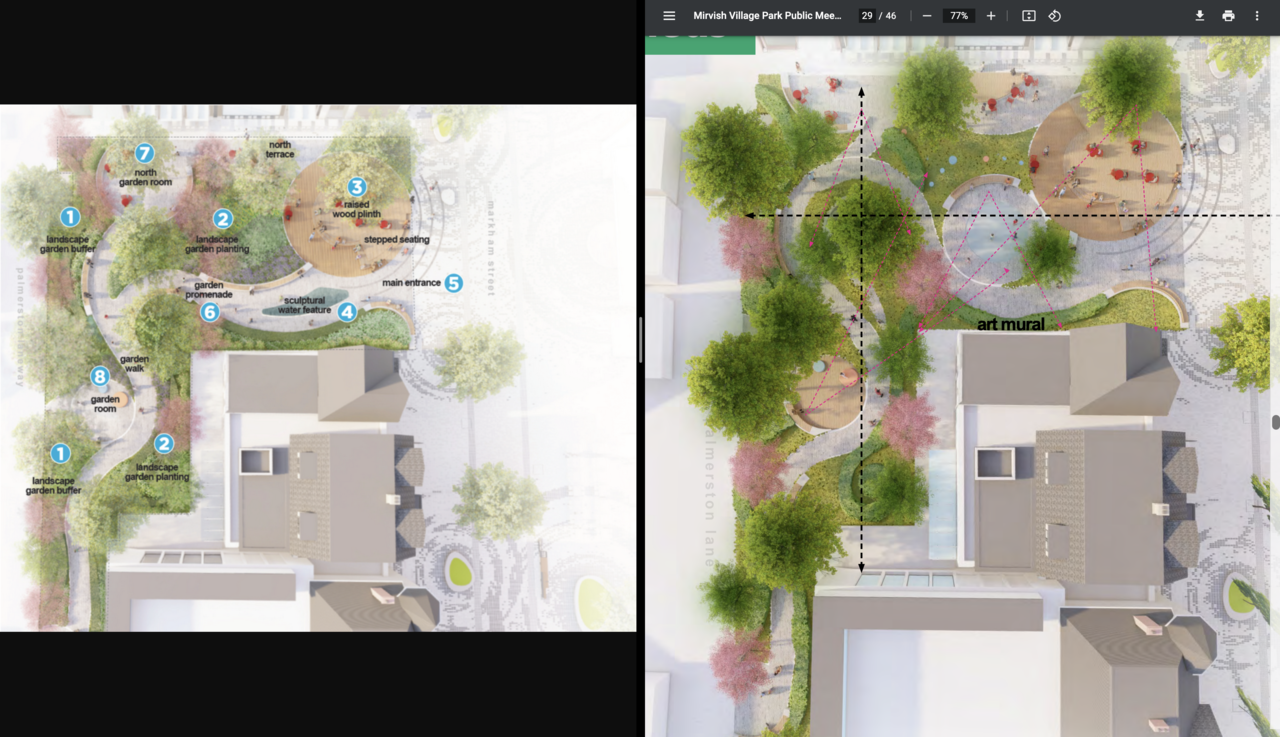The height and width of the screenshot is (737, 1280).
Task: Select marker 6 under garden promenade
Action: [x=209, y=312]
